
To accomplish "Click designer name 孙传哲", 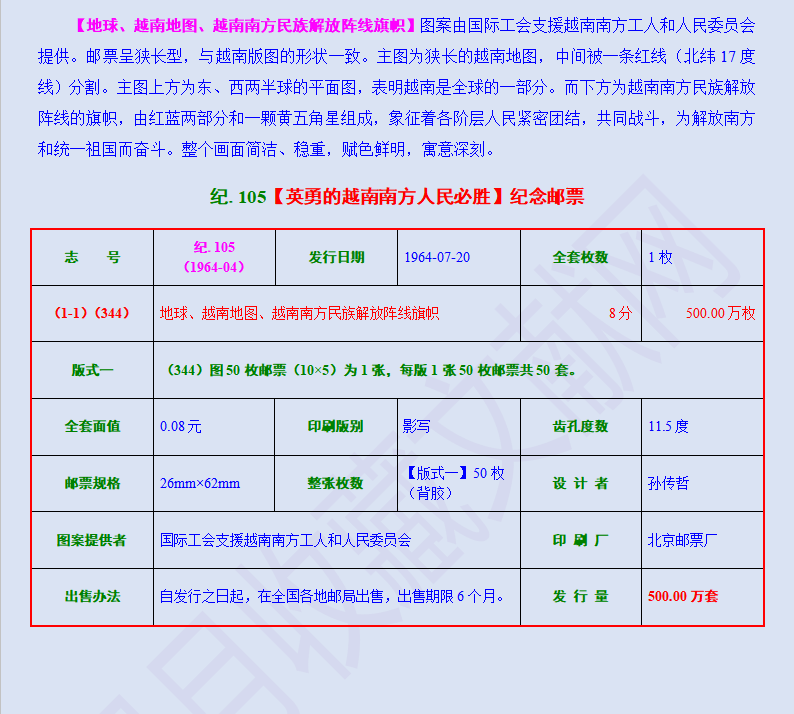I will pos(668,483).
